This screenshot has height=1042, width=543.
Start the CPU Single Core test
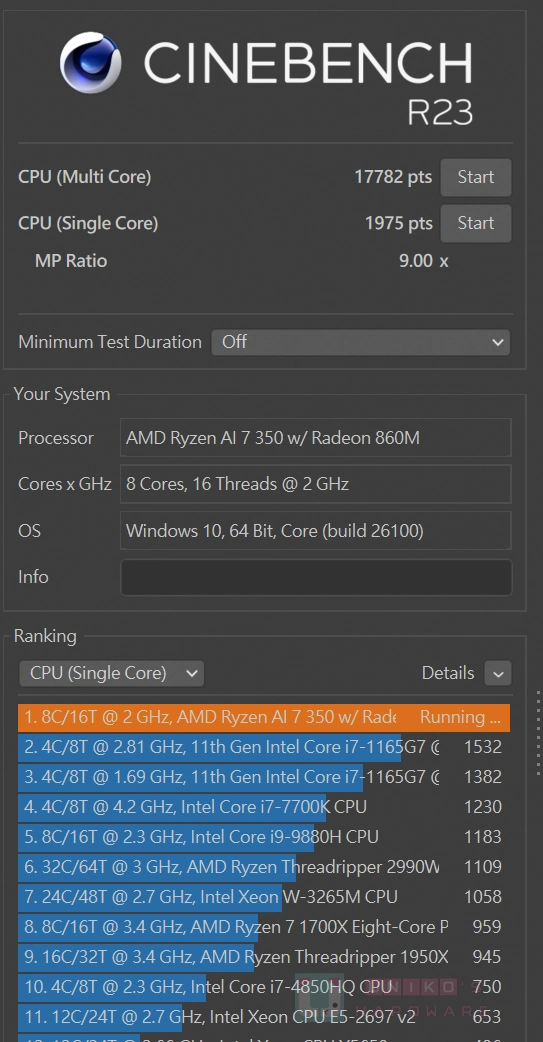(476, 223)
